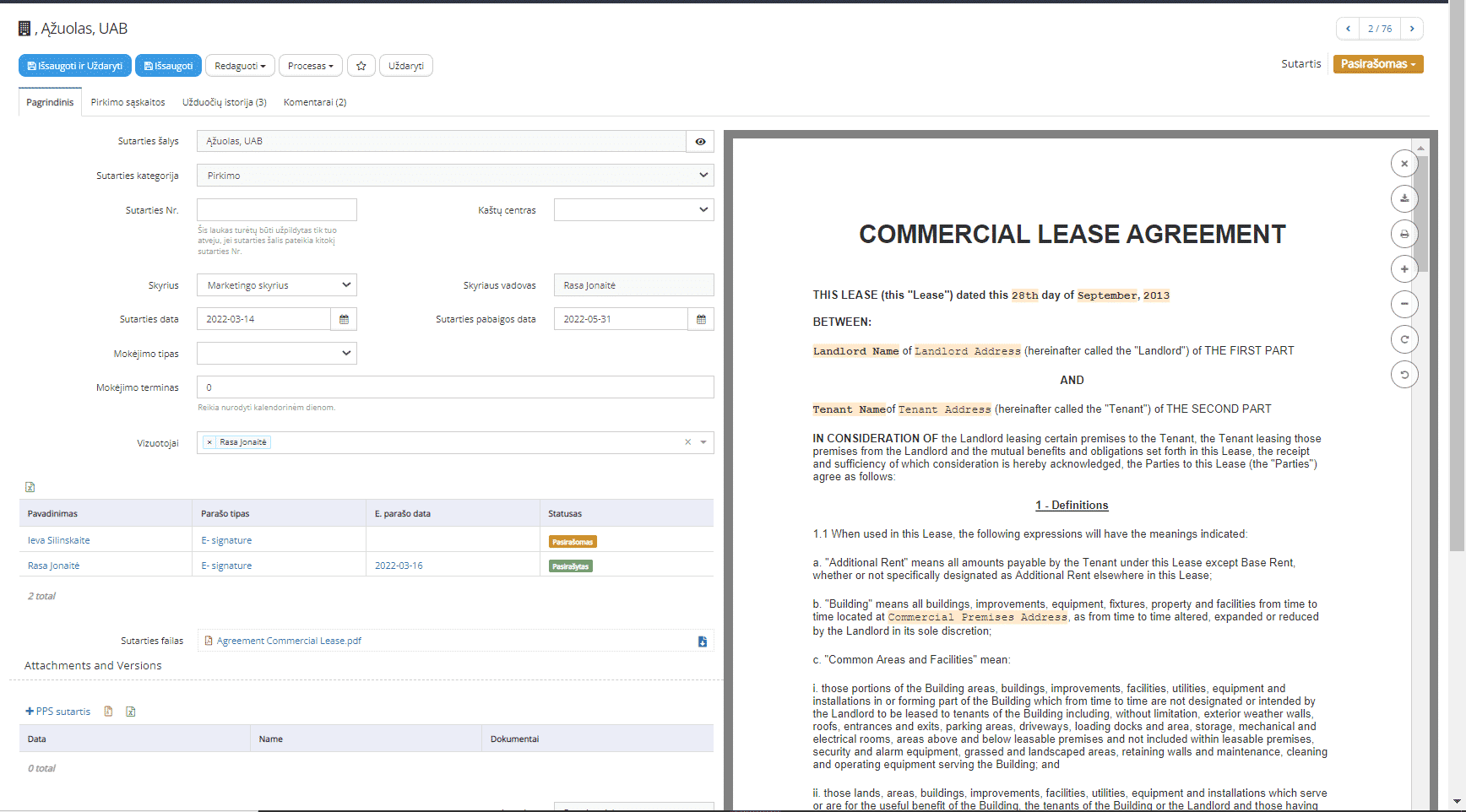This screenshot has height=812, width=1466.
Task: Zoom in on the lease document
Action: (x=1404, y=269)
